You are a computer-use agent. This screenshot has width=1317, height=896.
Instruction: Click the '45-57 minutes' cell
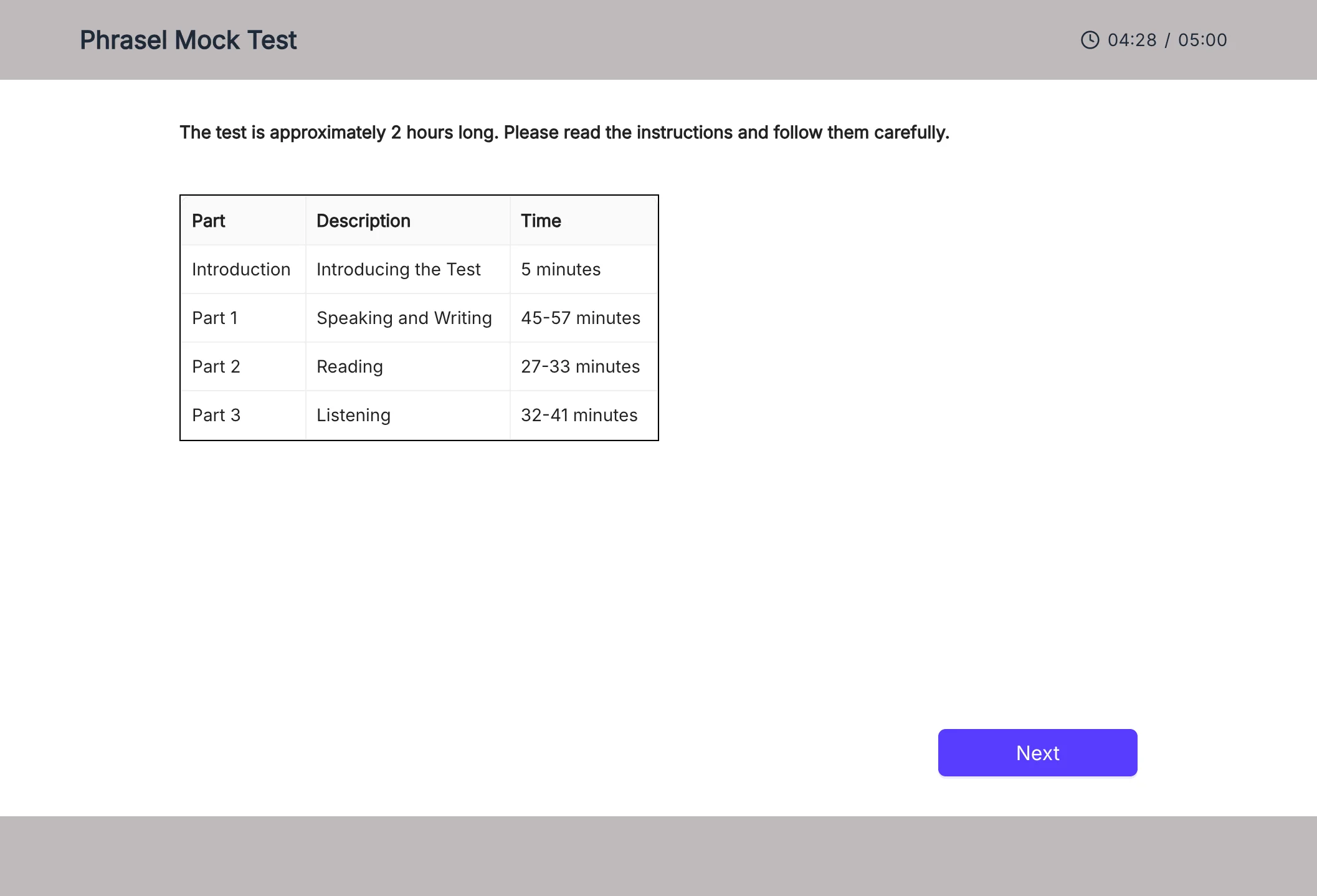584,318
